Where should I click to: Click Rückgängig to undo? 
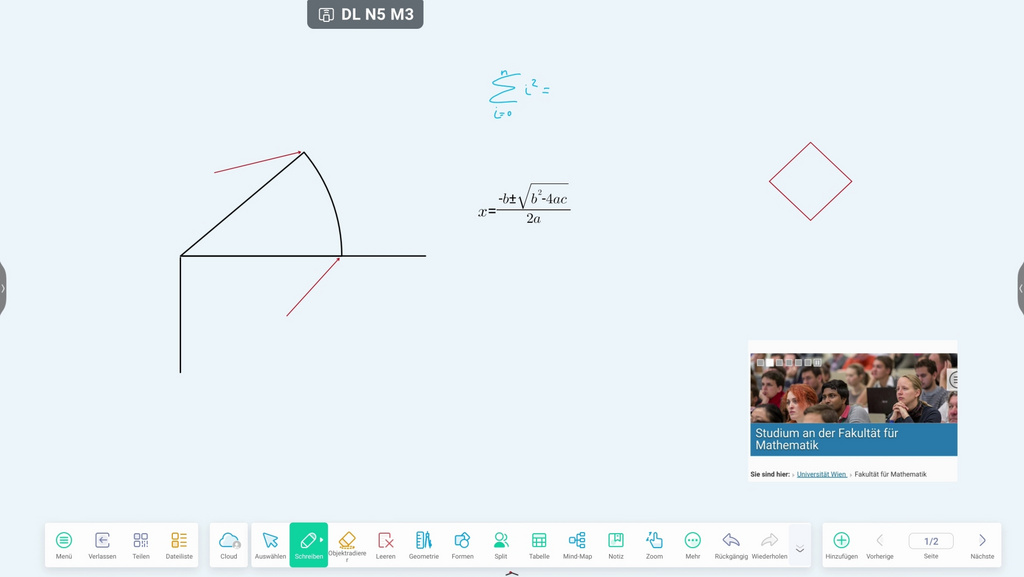point(731,545)
